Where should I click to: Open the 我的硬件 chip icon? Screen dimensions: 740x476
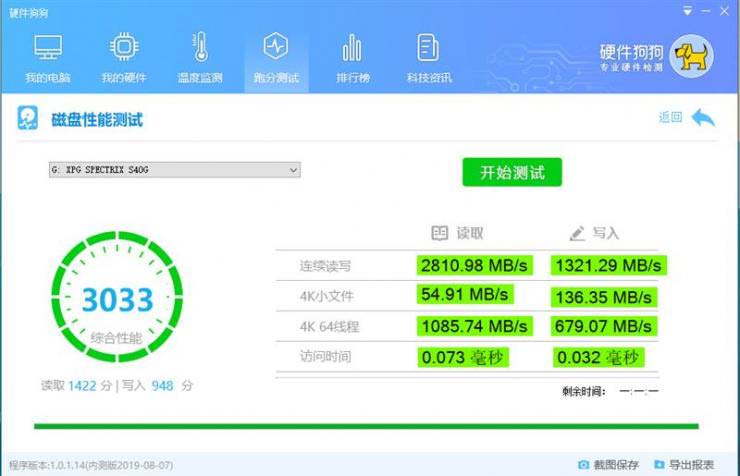(124, 47)
